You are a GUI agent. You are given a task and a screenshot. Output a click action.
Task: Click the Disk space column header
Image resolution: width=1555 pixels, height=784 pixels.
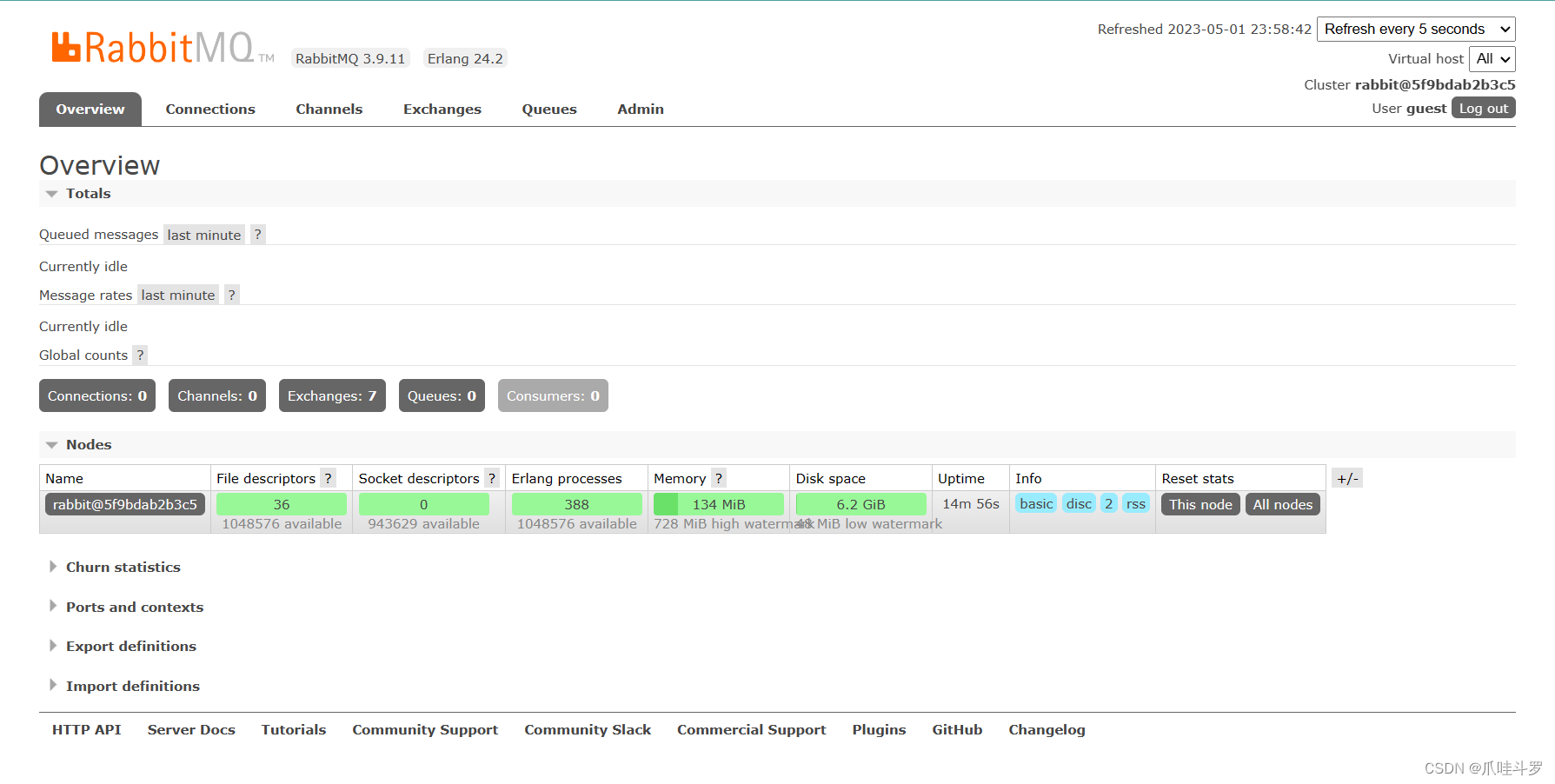[831, 478]
